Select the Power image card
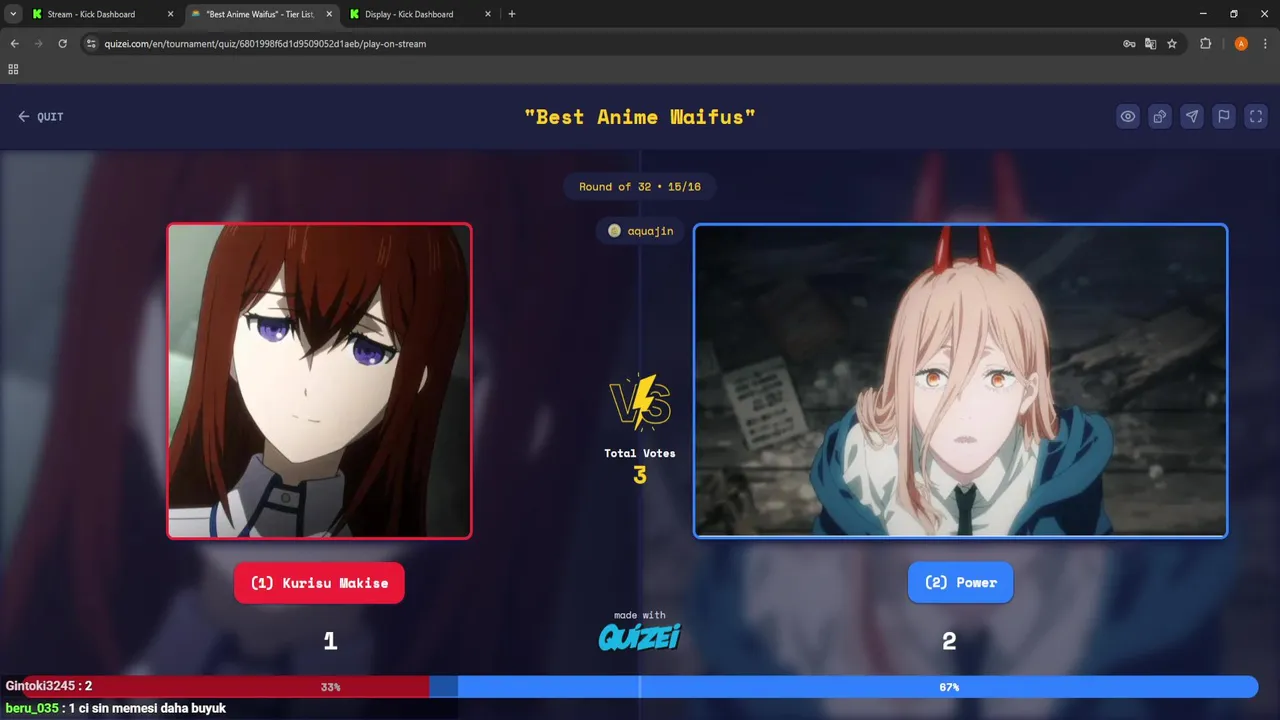Image resolution: width=1280 pixels, height=720 pixels. point(960,381)
